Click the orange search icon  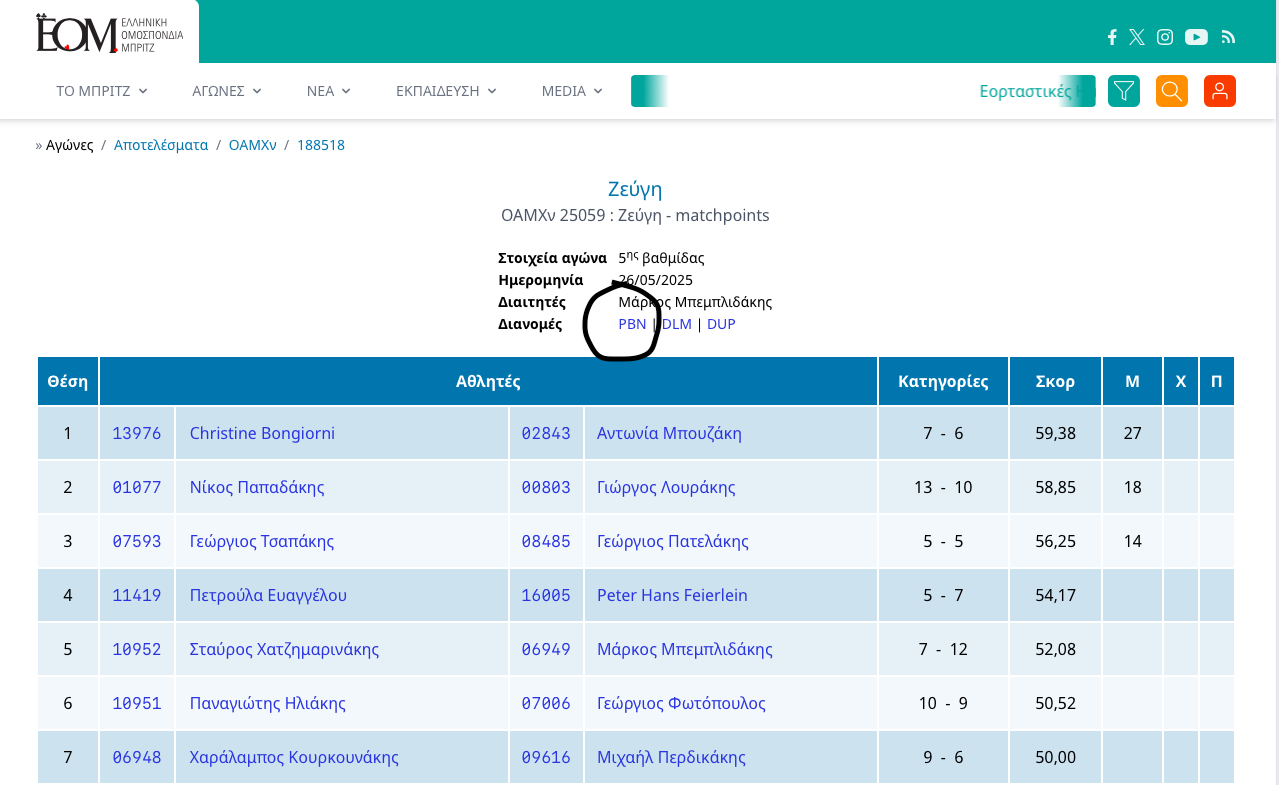point(1172,91)
